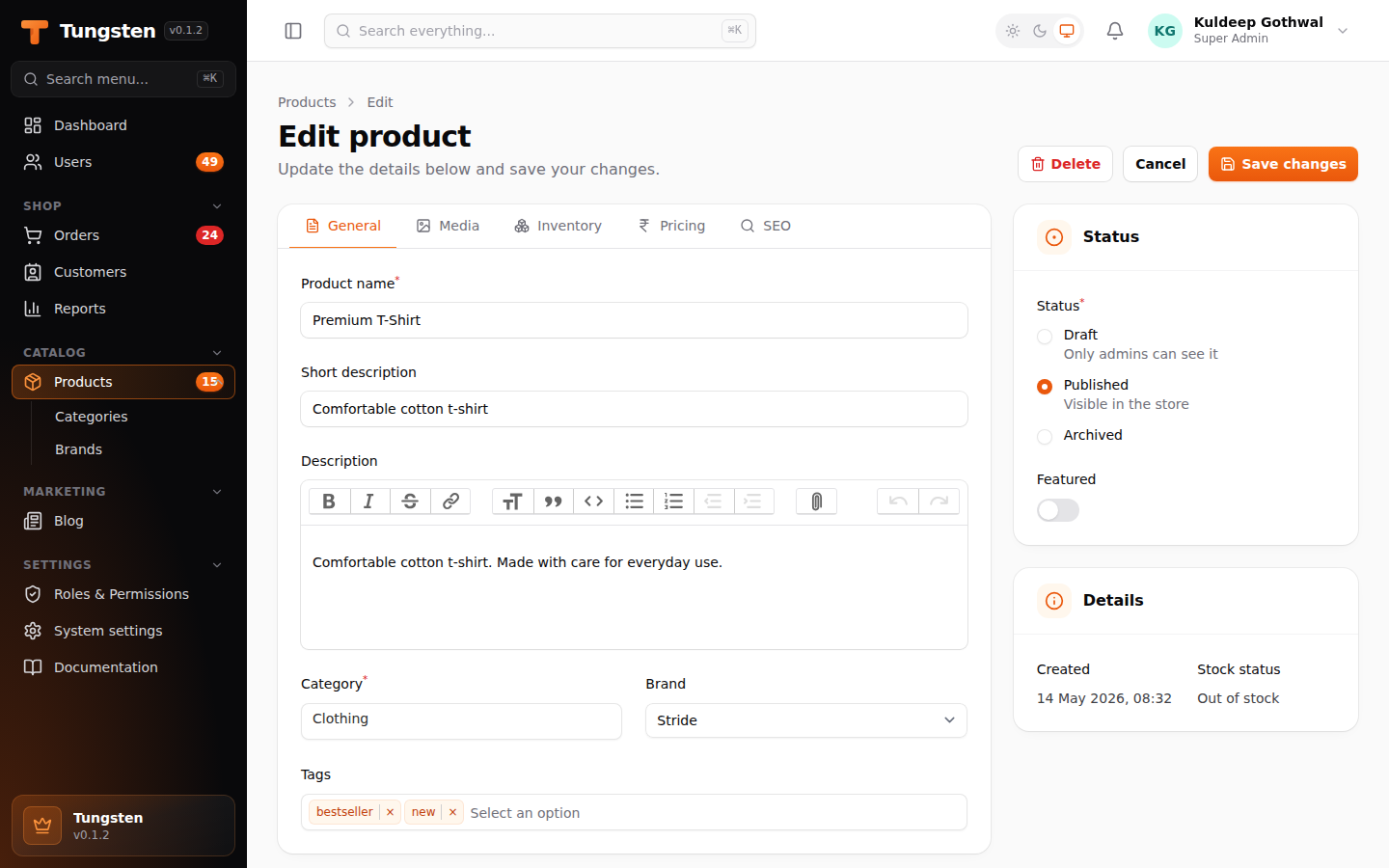This screenshot has height=868, width=1389.
Task: Attach a file using the paperclip icon
Action: tap(816, 502)
